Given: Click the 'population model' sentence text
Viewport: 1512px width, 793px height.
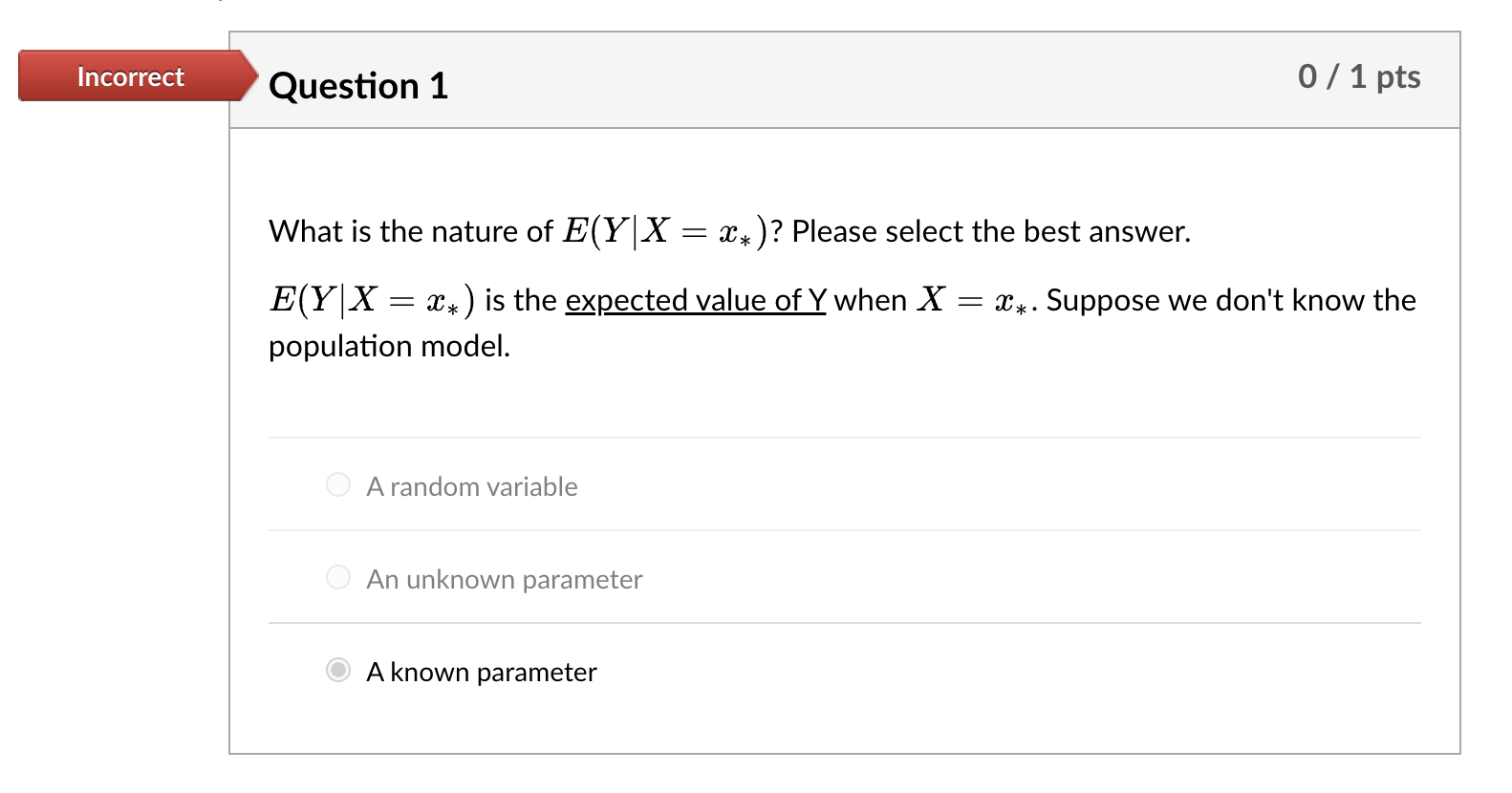Looking at the screenshot, I should point(389,346).
